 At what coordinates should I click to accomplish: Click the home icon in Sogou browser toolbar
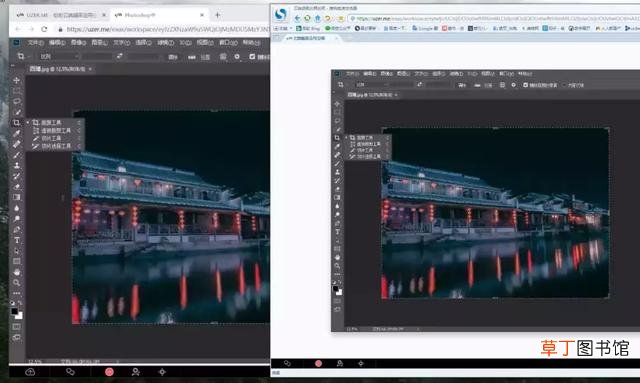(x=318, y=18)
